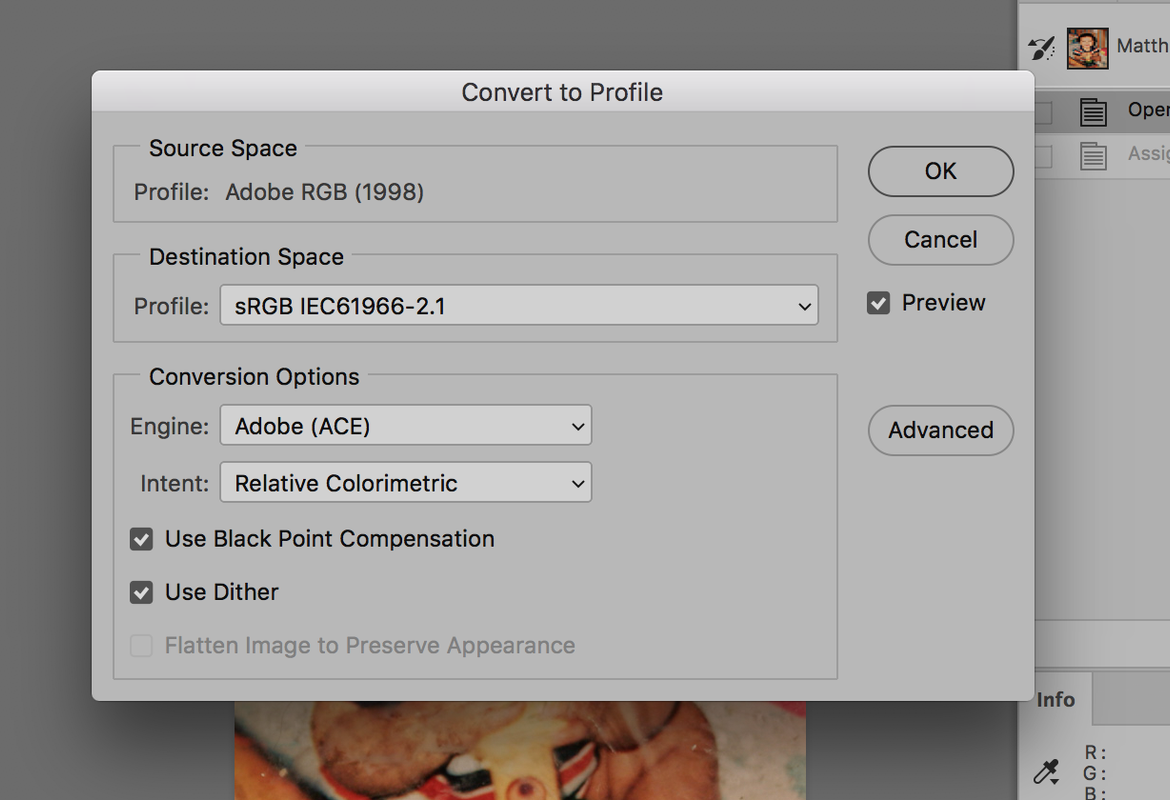
Task: Set history brush source box beside Open
Action: coord(1043,112)
